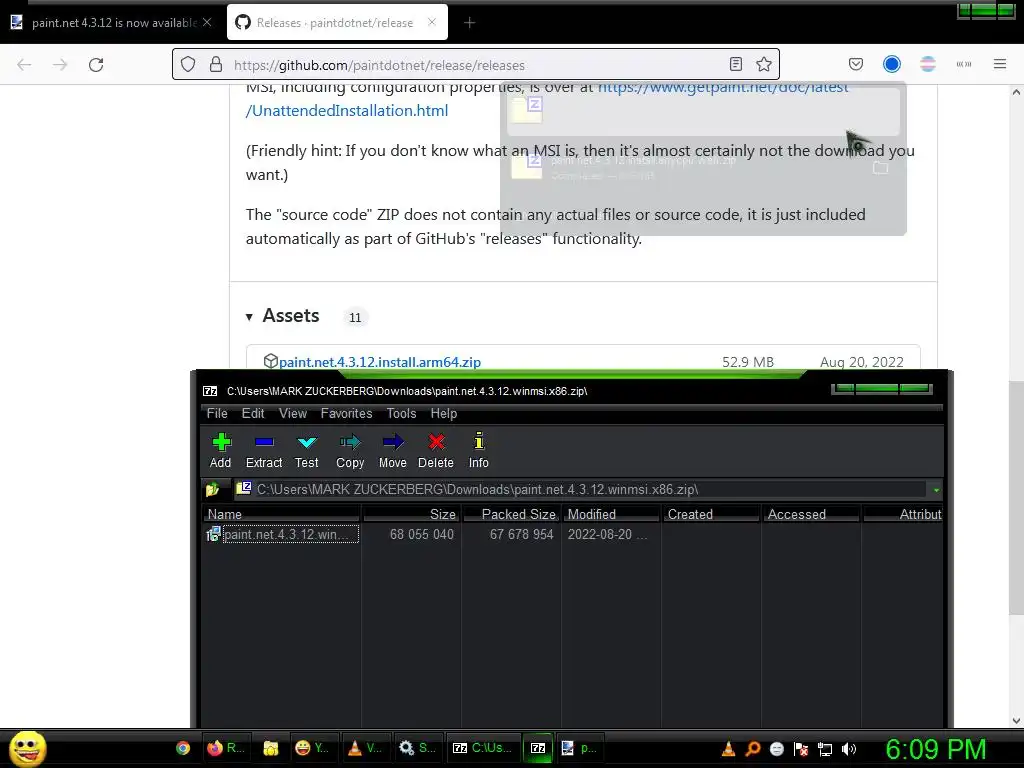Click the browser page vertical scrollbar
This screenshot has width=1024, height=768.
click(x=1016, y=496)
